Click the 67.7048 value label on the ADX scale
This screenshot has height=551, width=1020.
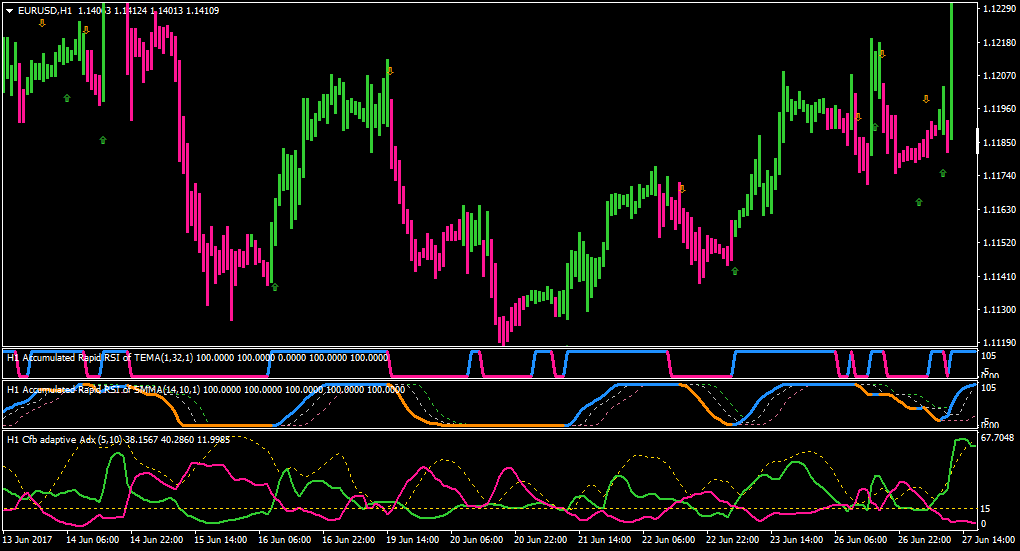click(997, 437)
